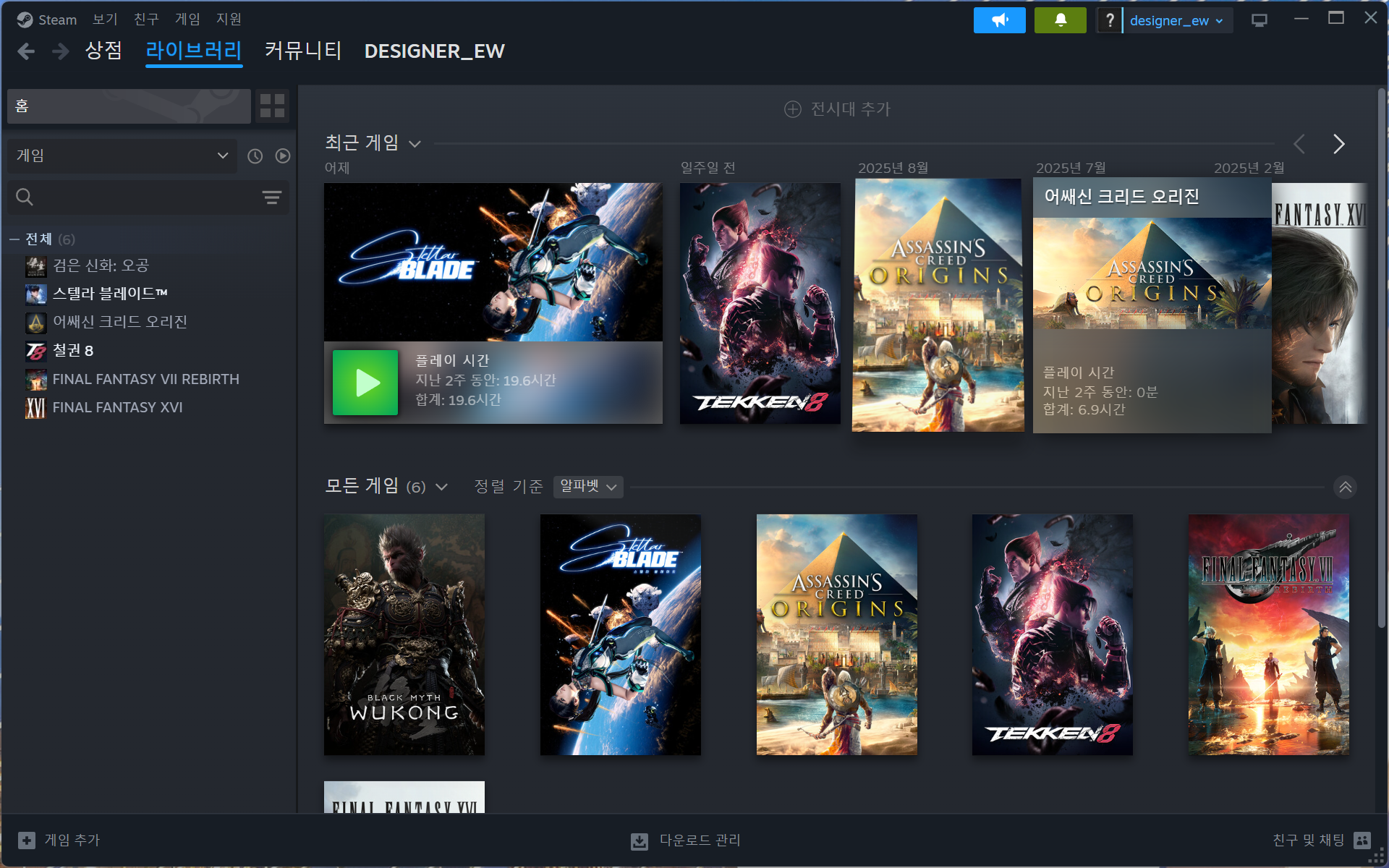The height and width of the screenshot is (868, 1389).
Task: Click the question mark help icon
Action: click(1110, 20)
